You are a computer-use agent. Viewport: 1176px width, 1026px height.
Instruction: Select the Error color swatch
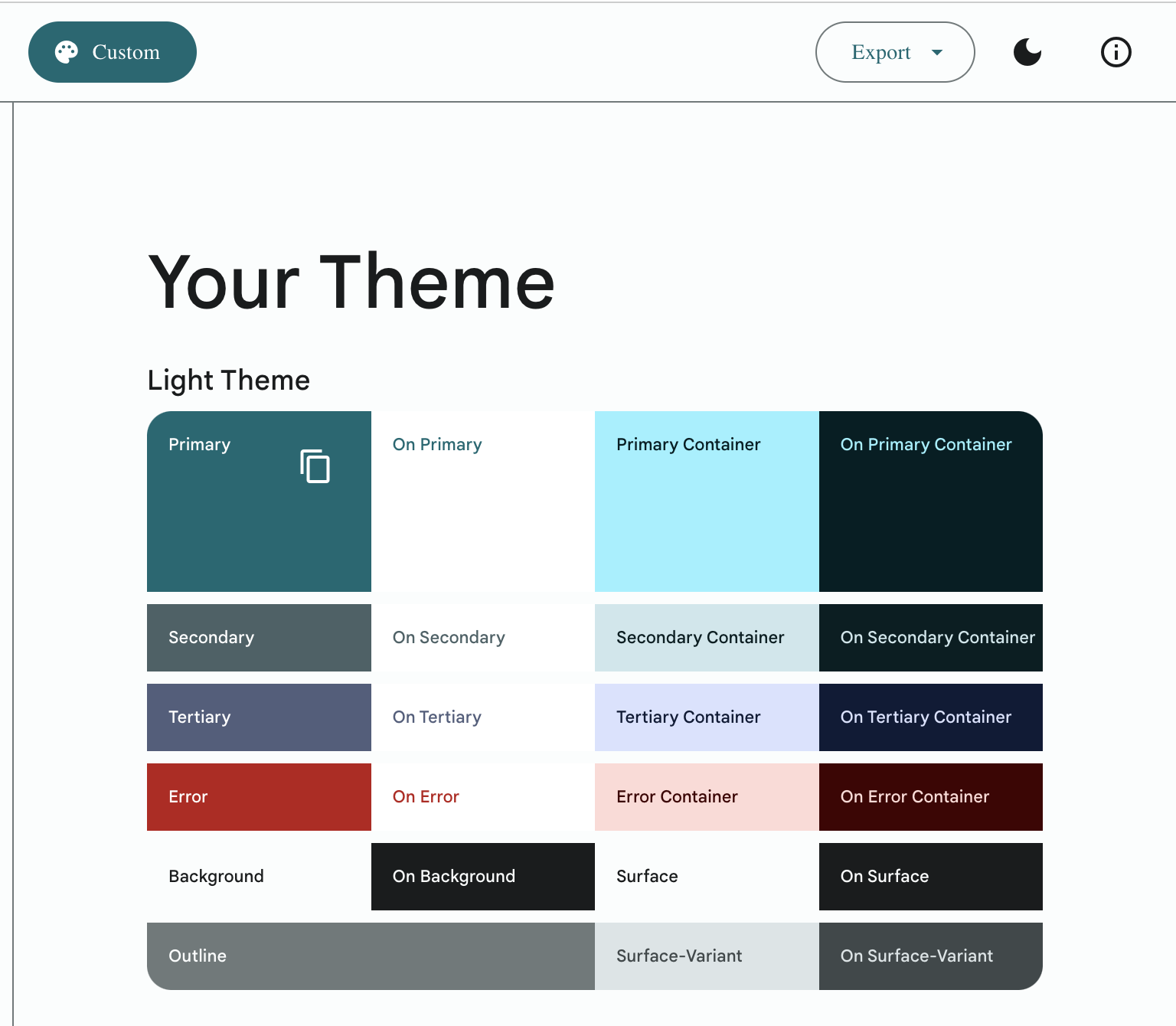(x=259, y=796)
